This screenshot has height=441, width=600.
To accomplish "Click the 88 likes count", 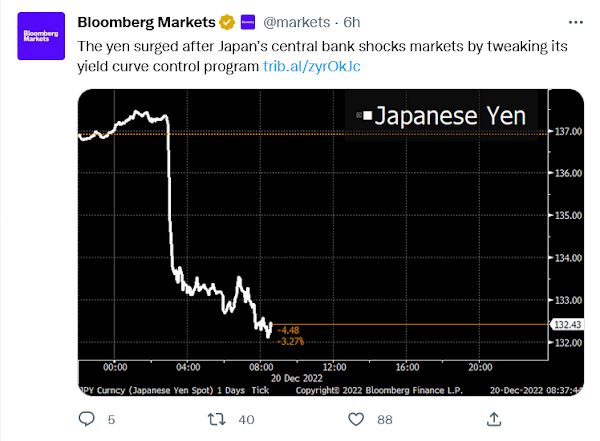I will click(385, 420).
